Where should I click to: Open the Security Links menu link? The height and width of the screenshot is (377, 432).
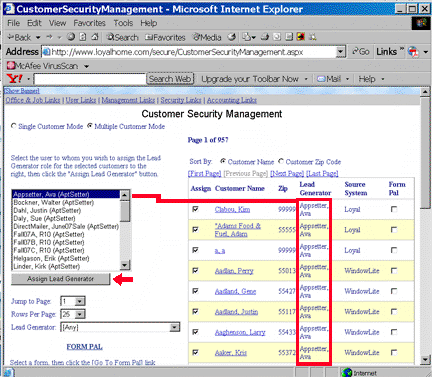[x=181, y=100]
